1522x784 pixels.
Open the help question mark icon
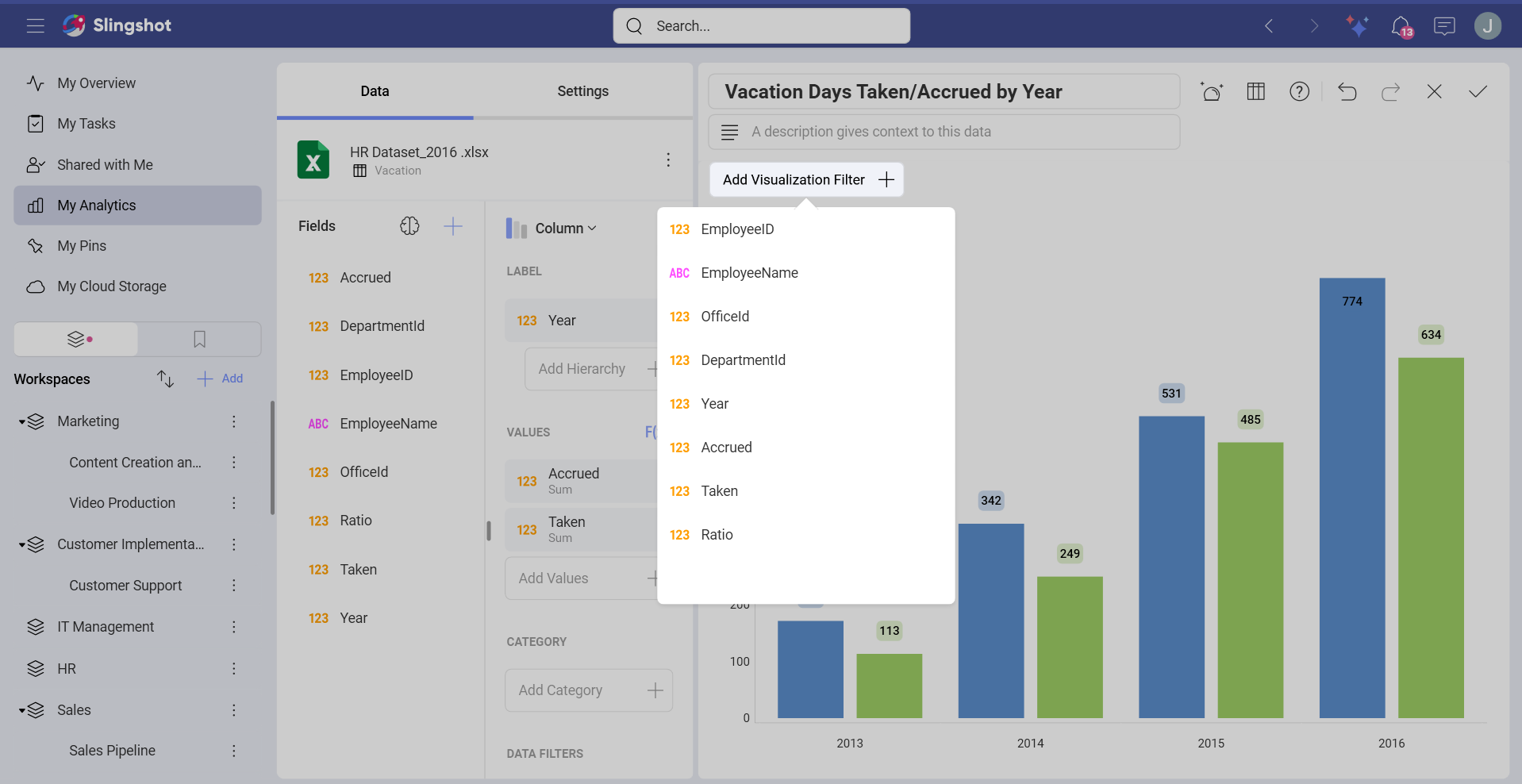(x=1299, y=92)
